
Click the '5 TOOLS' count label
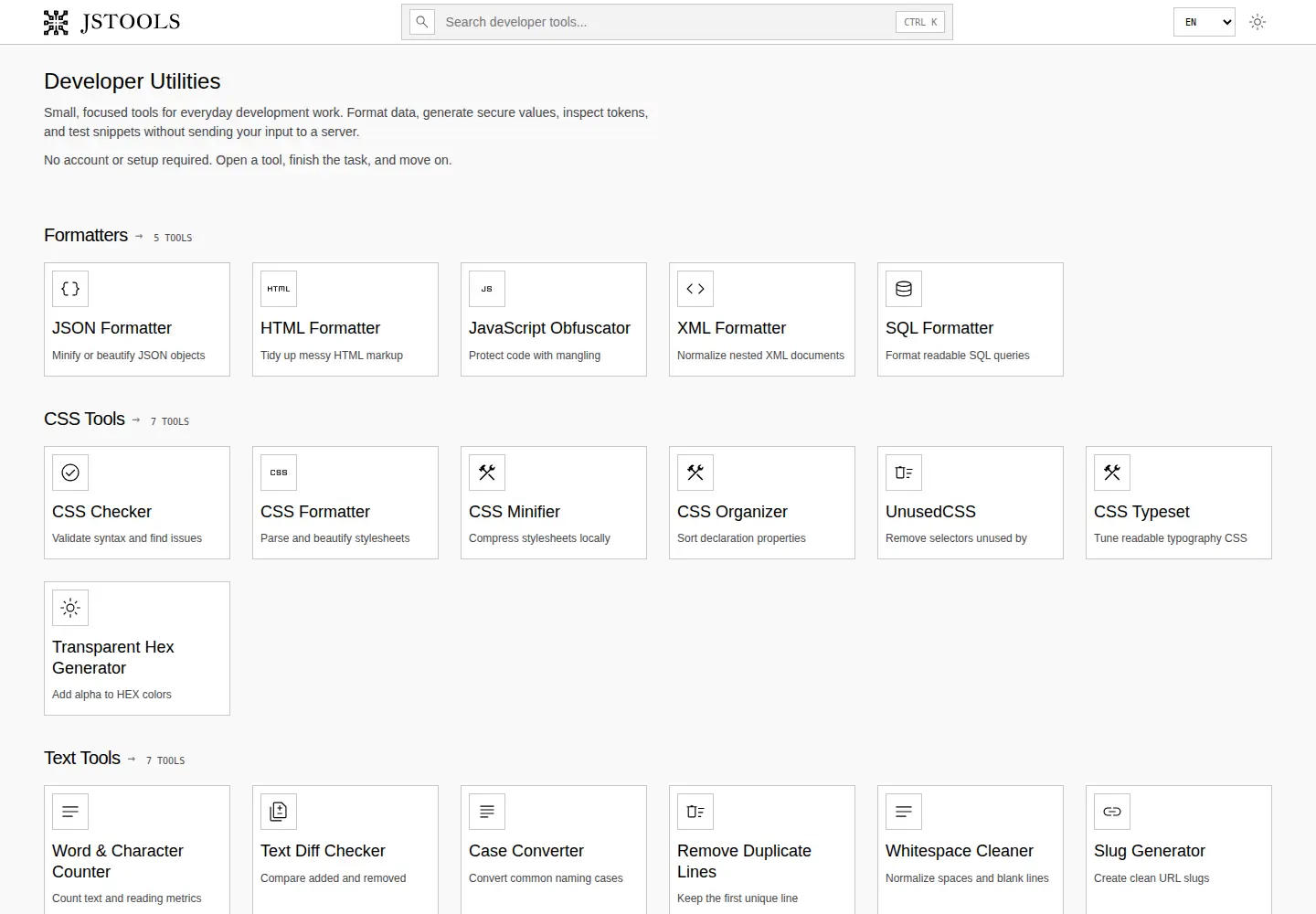coord(173,238)
